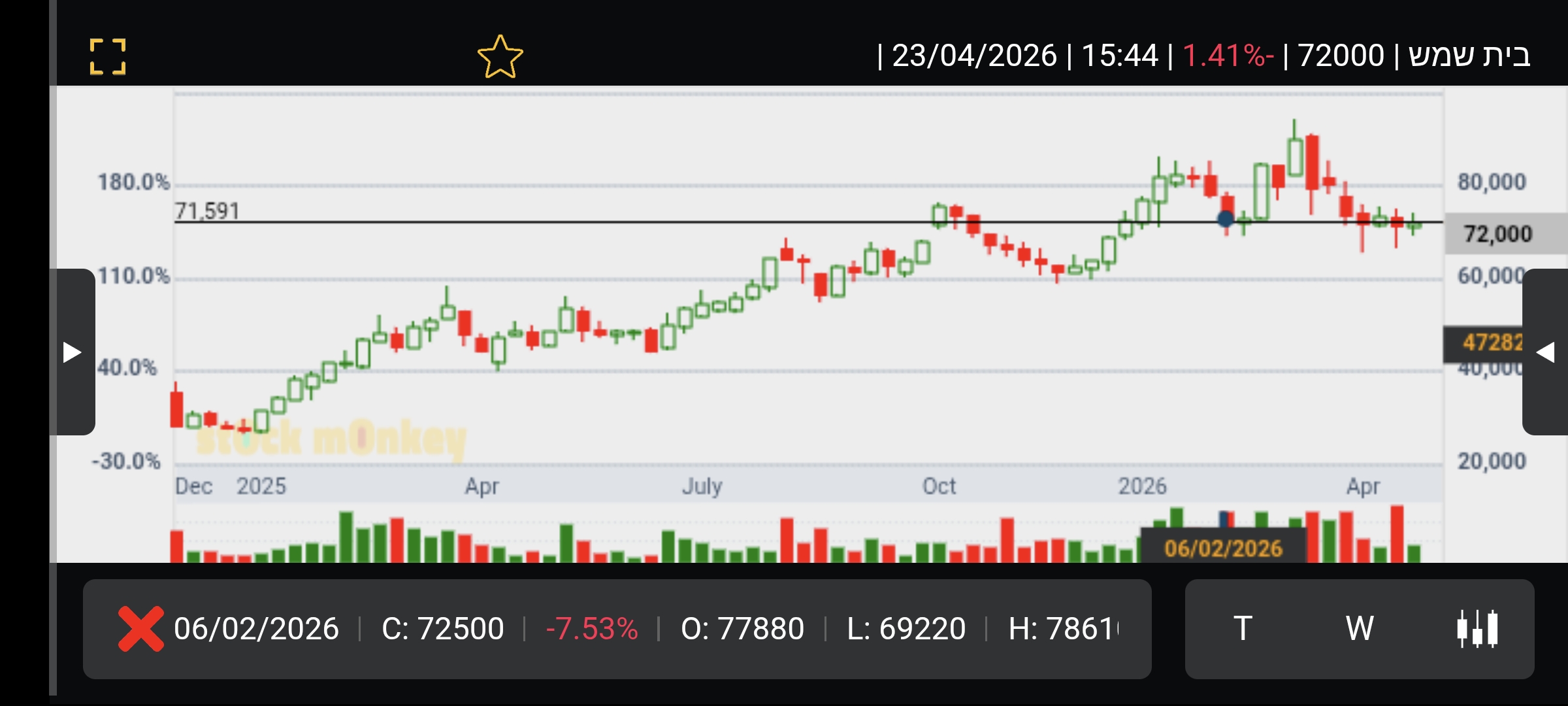The width and height of the screenshot is (1568, 706).
Task: Select the T interval button
Action: pyautogui.click(x=1243, y=629)
